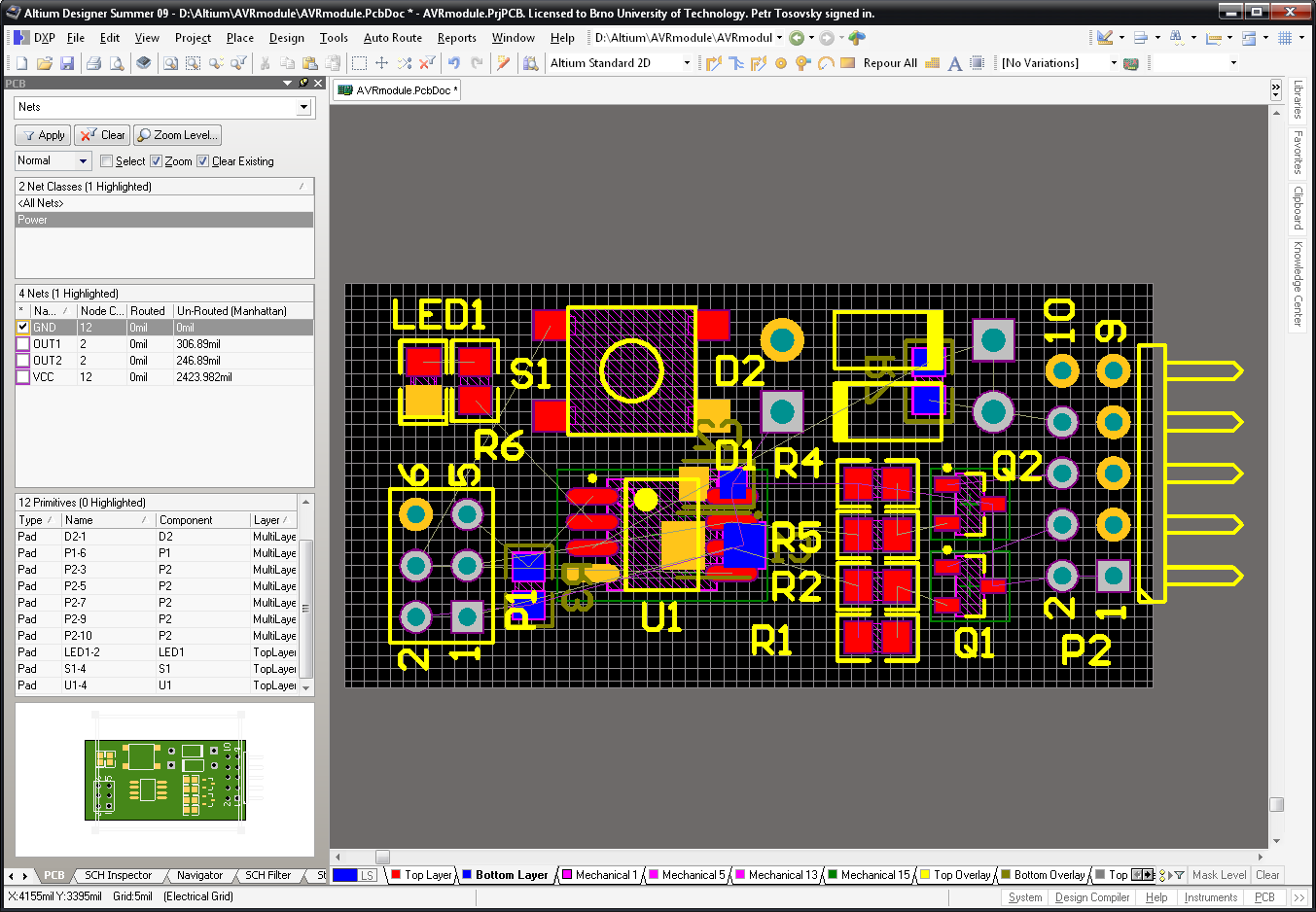Click the Mask Level button
The height and width of the screenshot is (912, 1316).
tap(1219, 875)
